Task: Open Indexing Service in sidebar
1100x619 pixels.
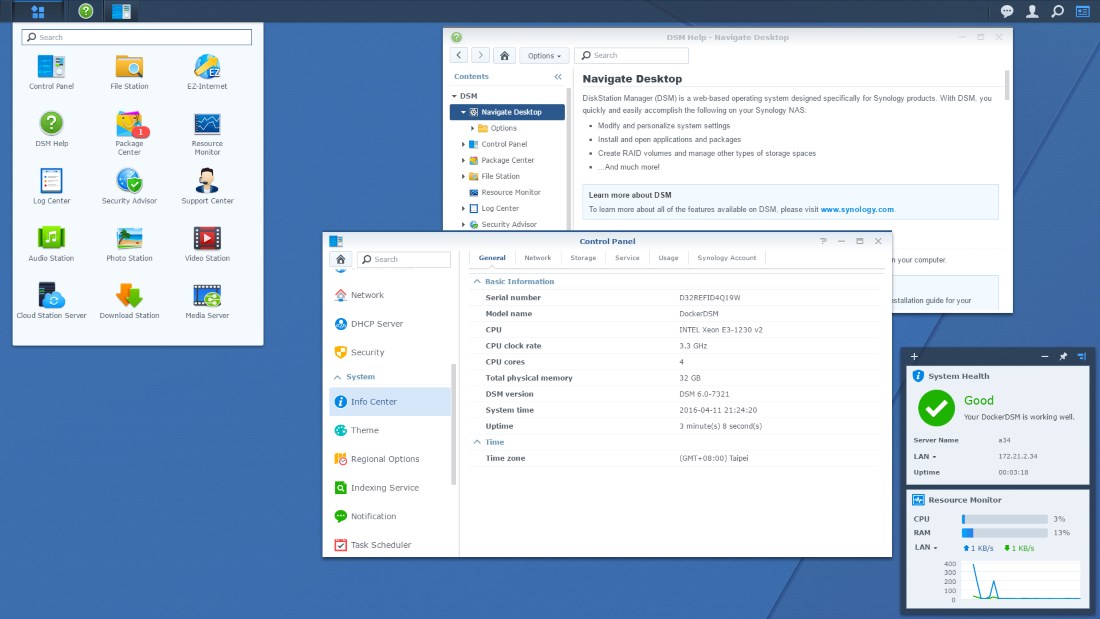Action: coord(390,488)
